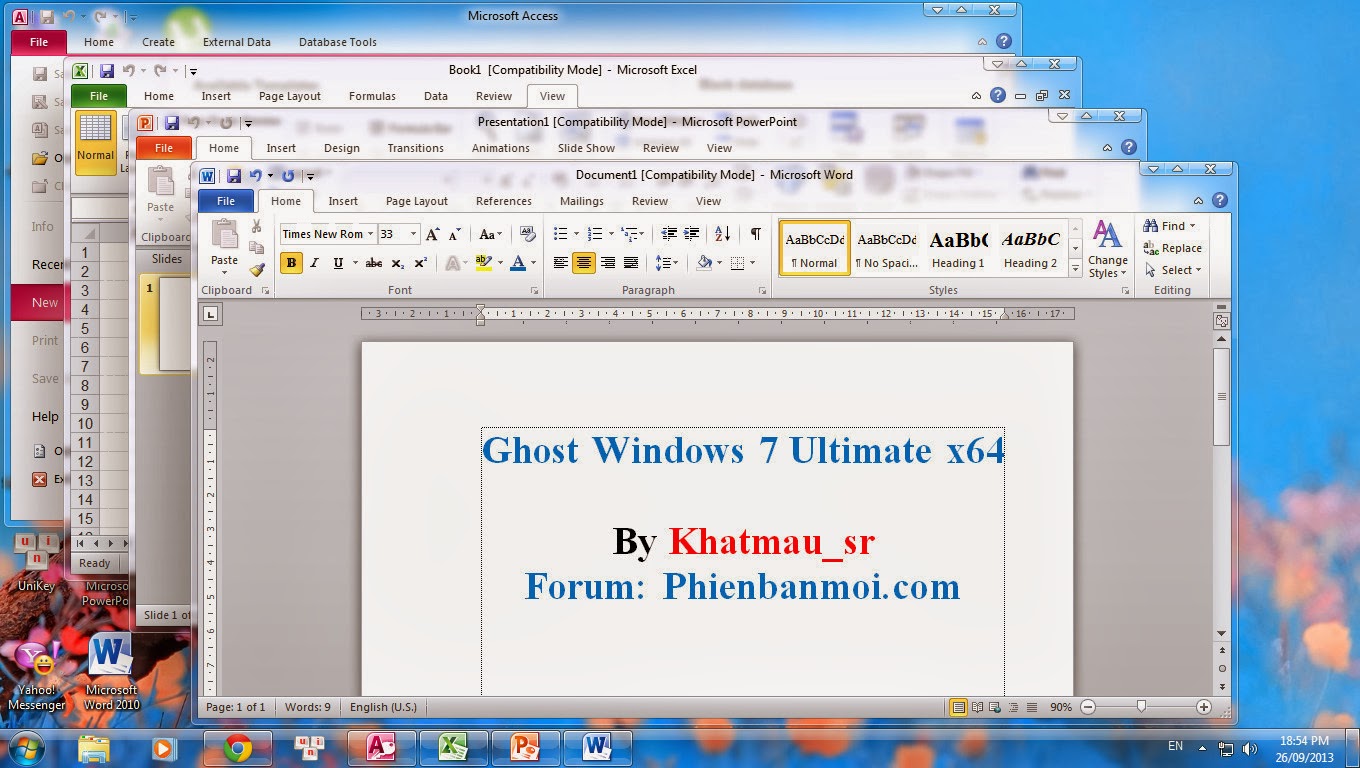Open the Windows Start menu
1360x768 pixels.
(x=27, y=748)
